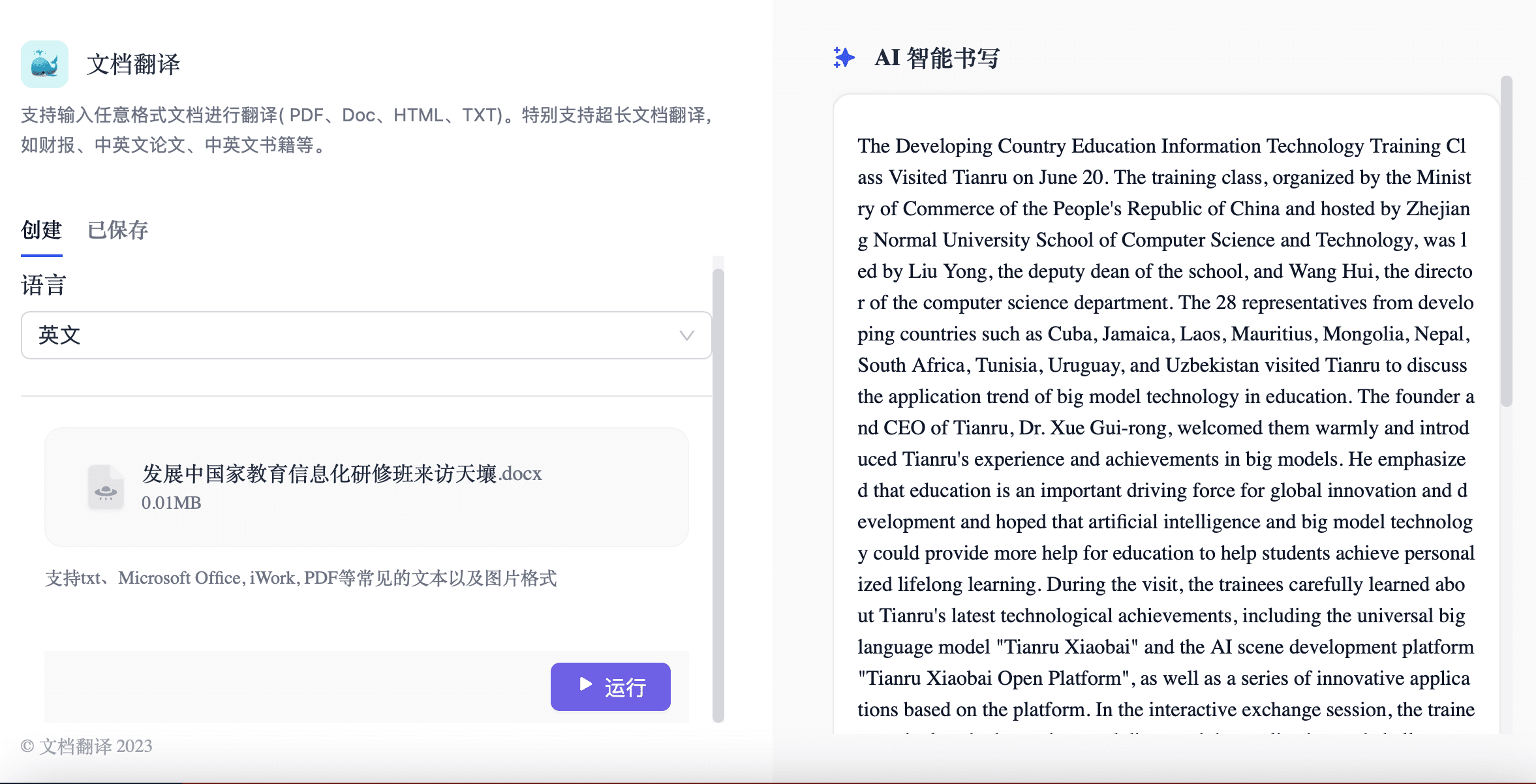Click the play triangle inside 运行 button
Screen dimensions: 1536x784
[x=585, y=684]
